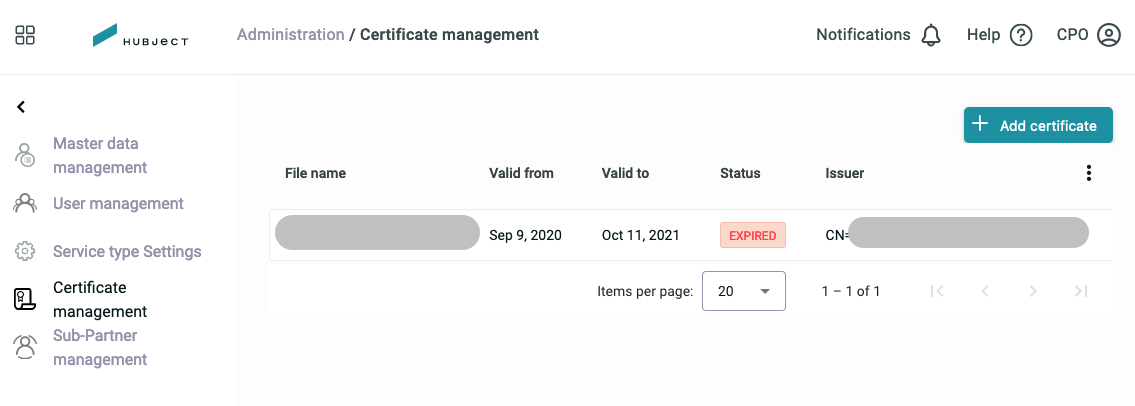The image size is (1135, 406).
Task: Click the Add certificate button
Action: (x=1038, y=125)
